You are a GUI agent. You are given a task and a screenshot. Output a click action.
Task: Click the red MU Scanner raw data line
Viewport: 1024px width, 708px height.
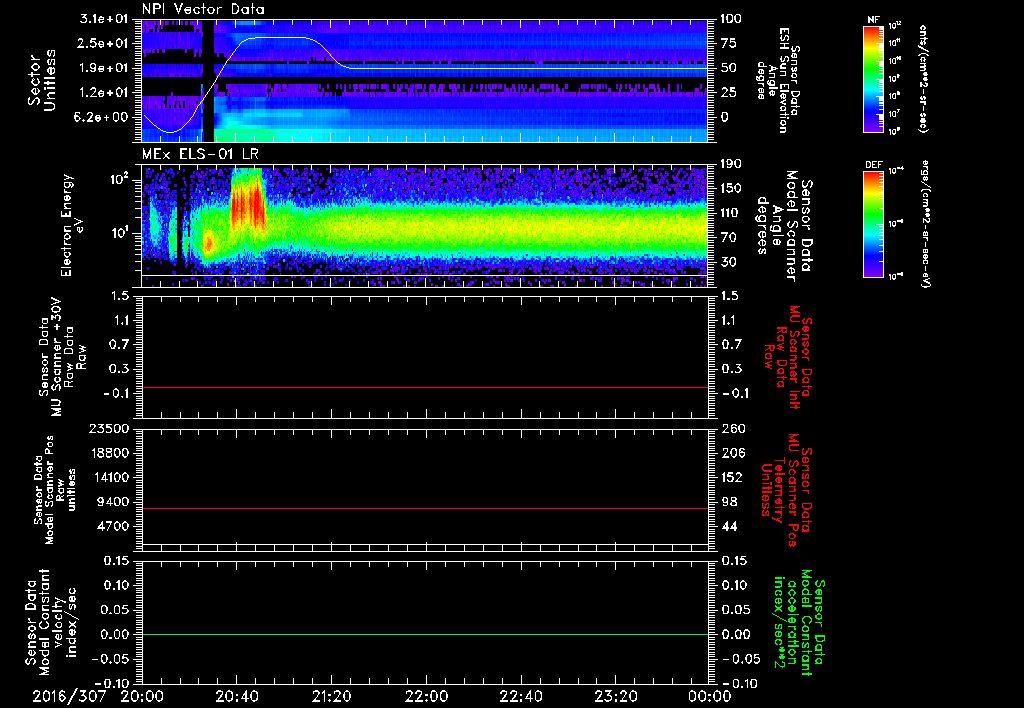(x=424, y=388)
